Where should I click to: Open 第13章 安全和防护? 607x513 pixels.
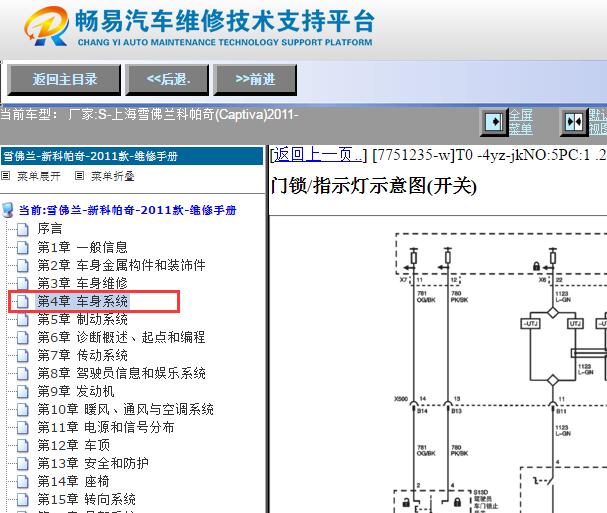pyautogui.click(x=93, y=463)
